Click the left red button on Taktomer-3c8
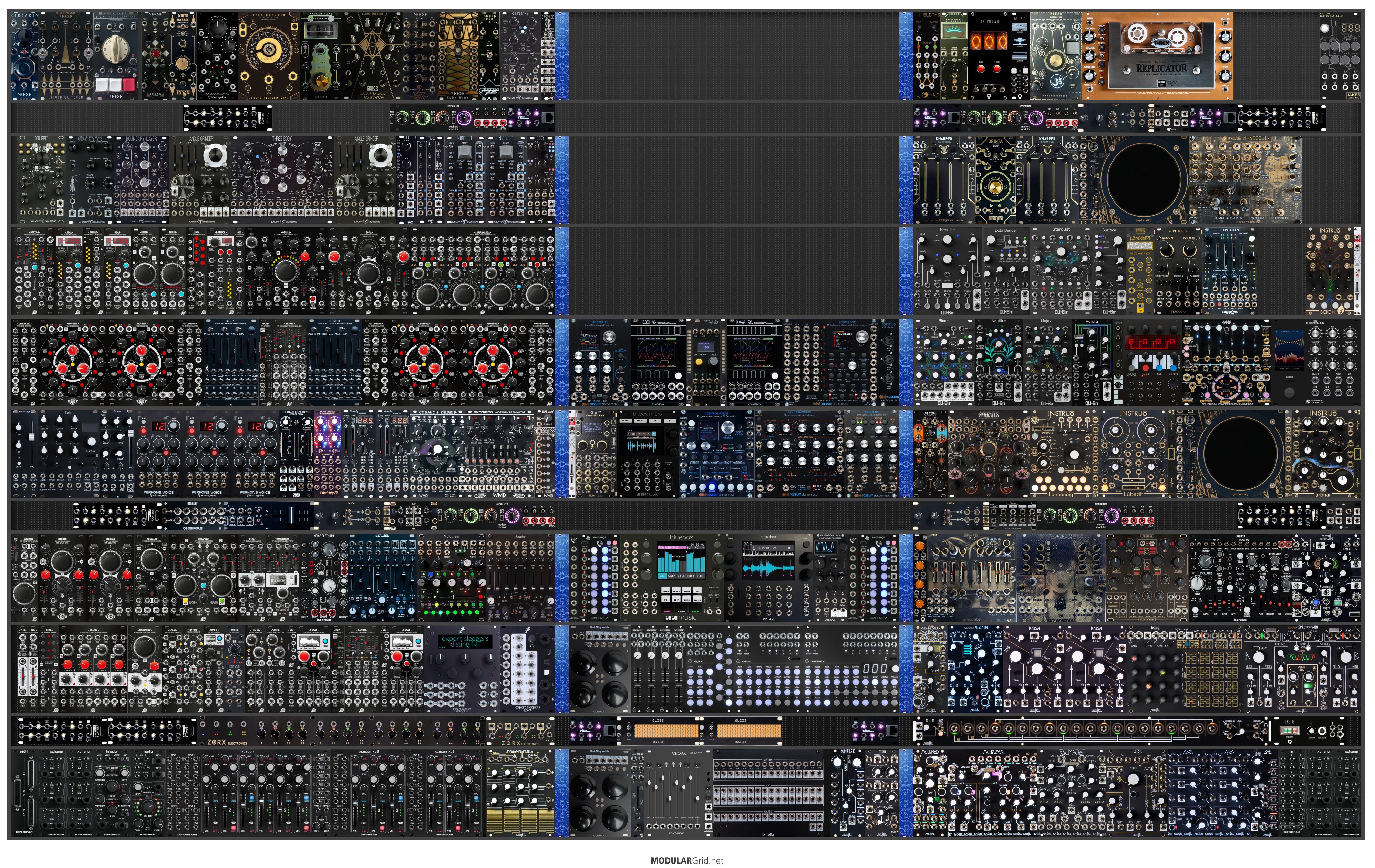This screenshot has height=868, width=1375. (981, 69)
